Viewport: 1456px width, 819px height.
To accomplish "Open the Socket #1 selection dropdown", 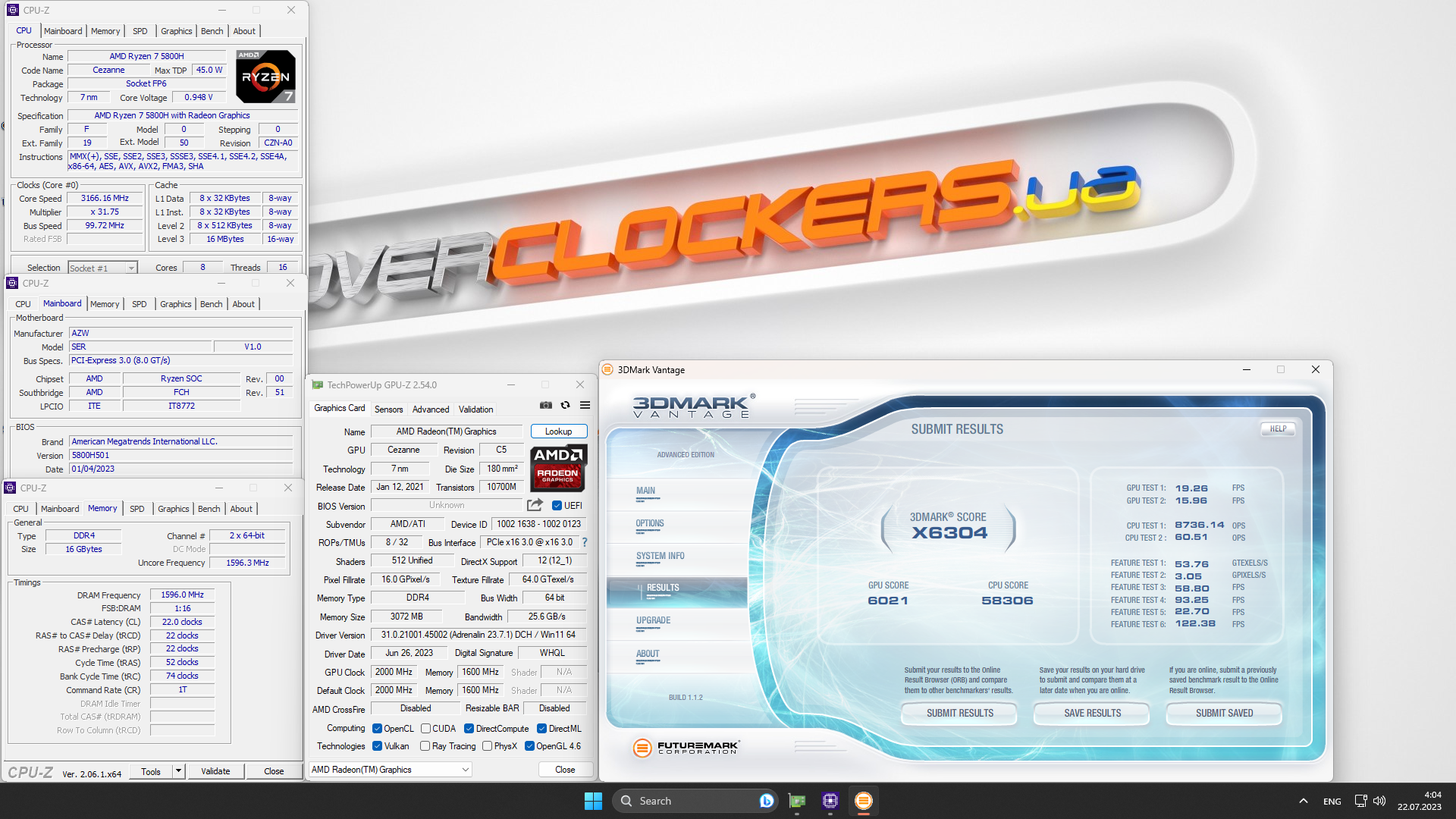I will (102, 268).
